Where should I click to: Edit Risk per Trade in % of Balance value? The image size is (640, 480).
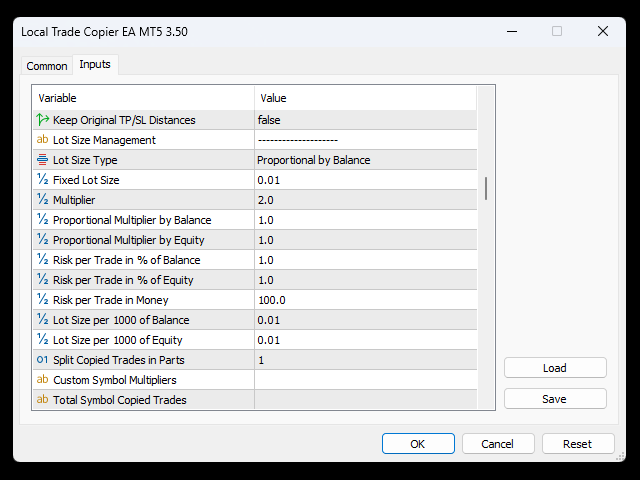coord(366,260)
